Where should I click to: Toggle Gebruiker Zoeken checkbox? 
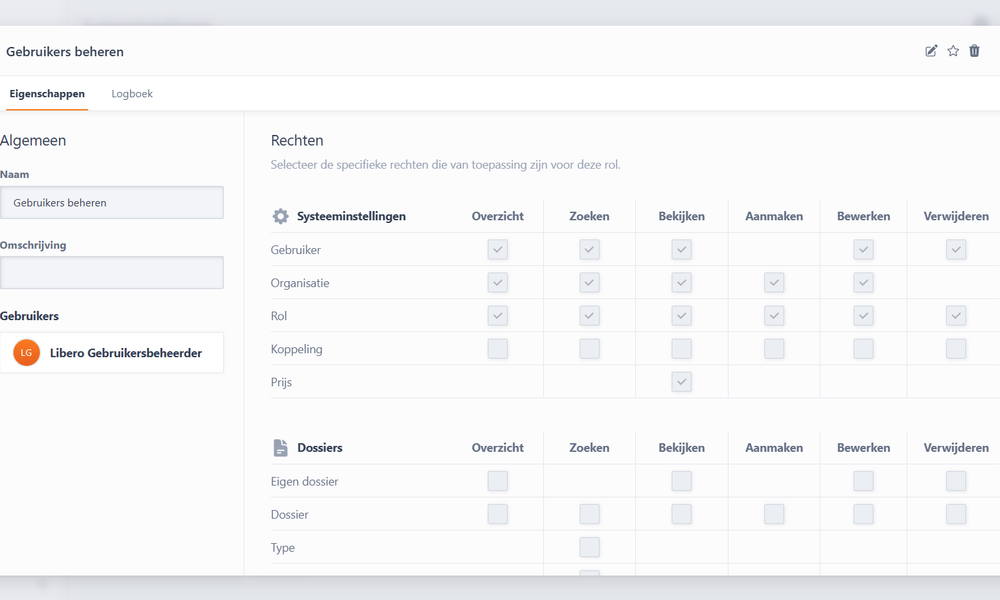(589, 249)
